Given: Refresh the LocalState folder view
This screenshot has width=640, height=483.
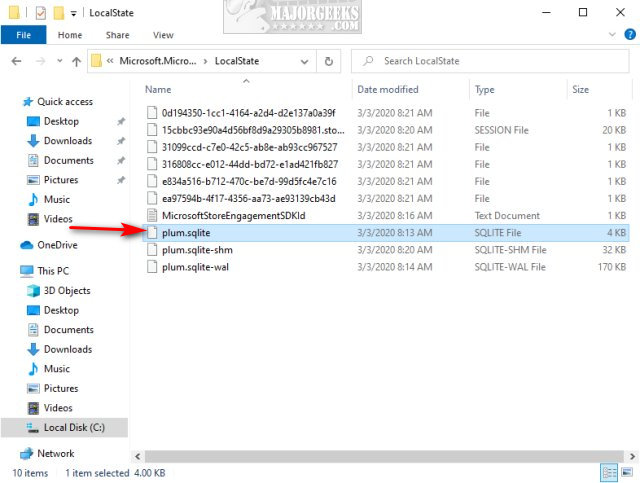Looking at the screenshot, I should [329, 61].
